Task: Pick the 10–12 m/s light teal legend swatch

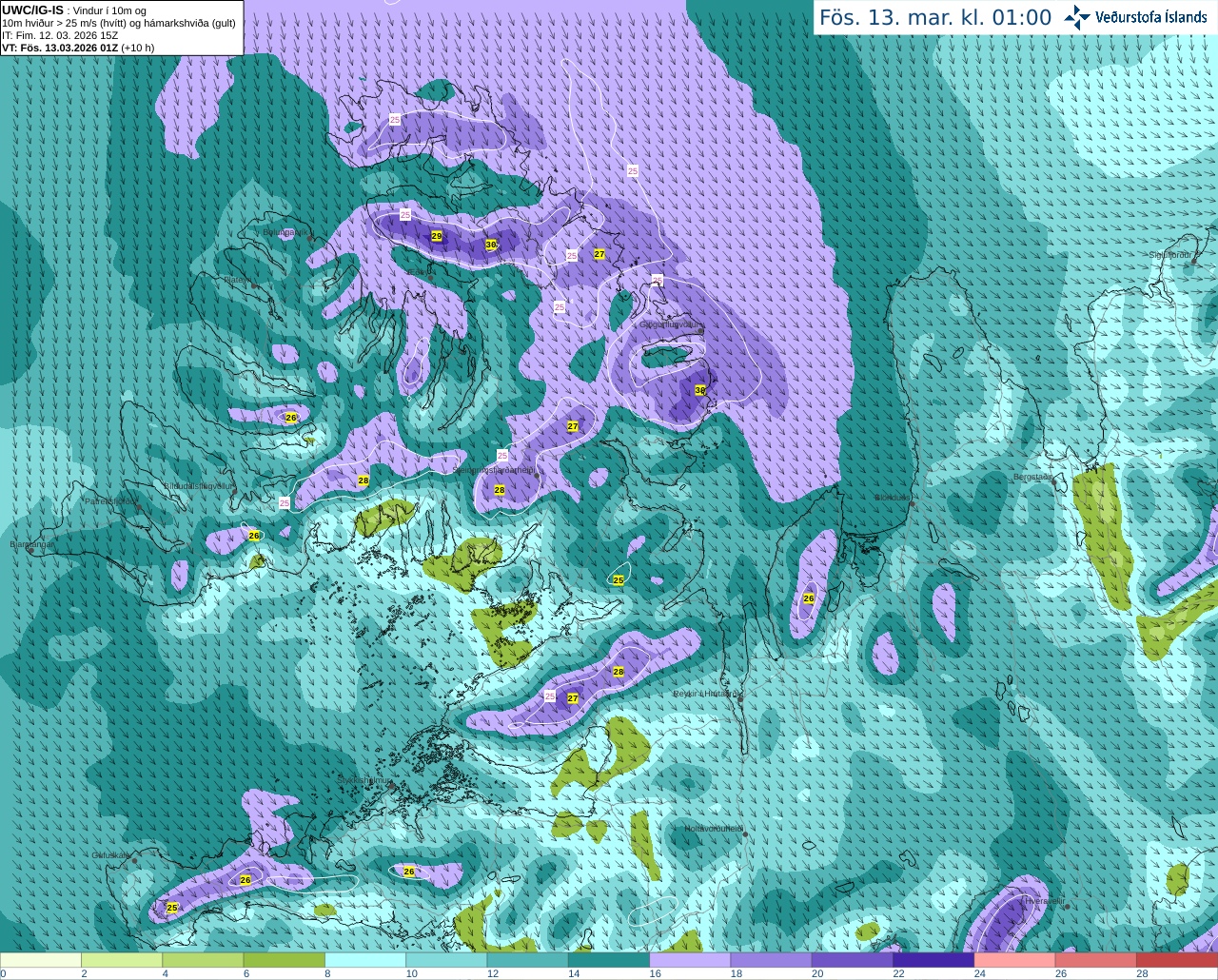Action: tap(446, 960)
